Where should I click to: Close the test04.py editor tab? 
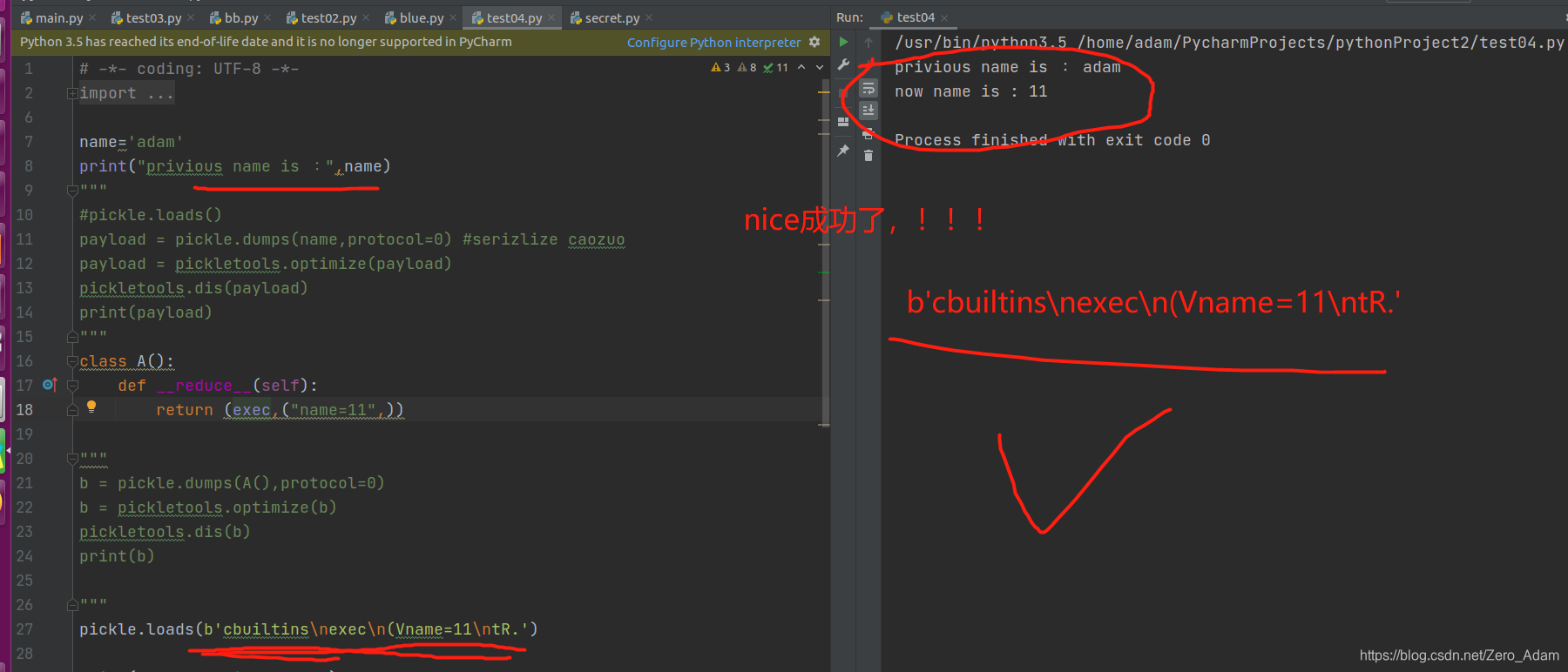551,17
